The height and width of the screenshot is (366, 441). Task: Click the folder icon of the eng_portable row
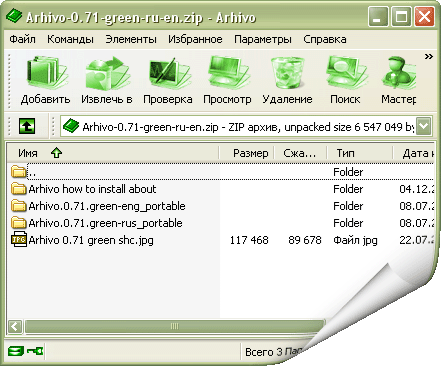19,206
